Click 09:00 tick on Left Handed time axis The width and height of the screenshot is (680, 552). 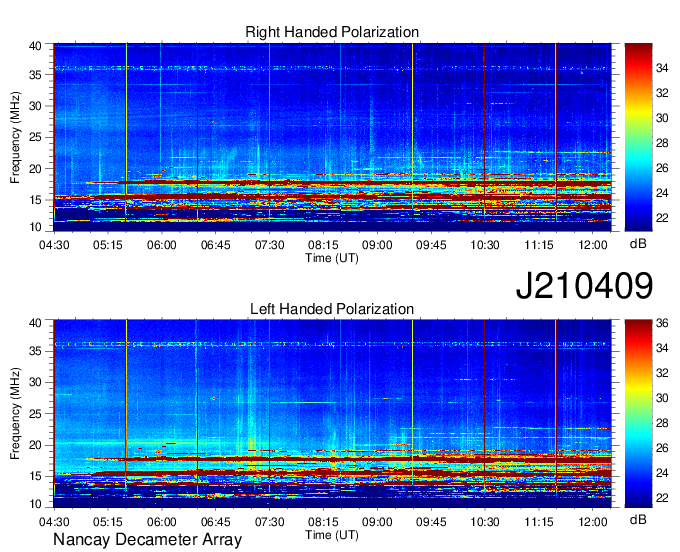coord(377,522)
